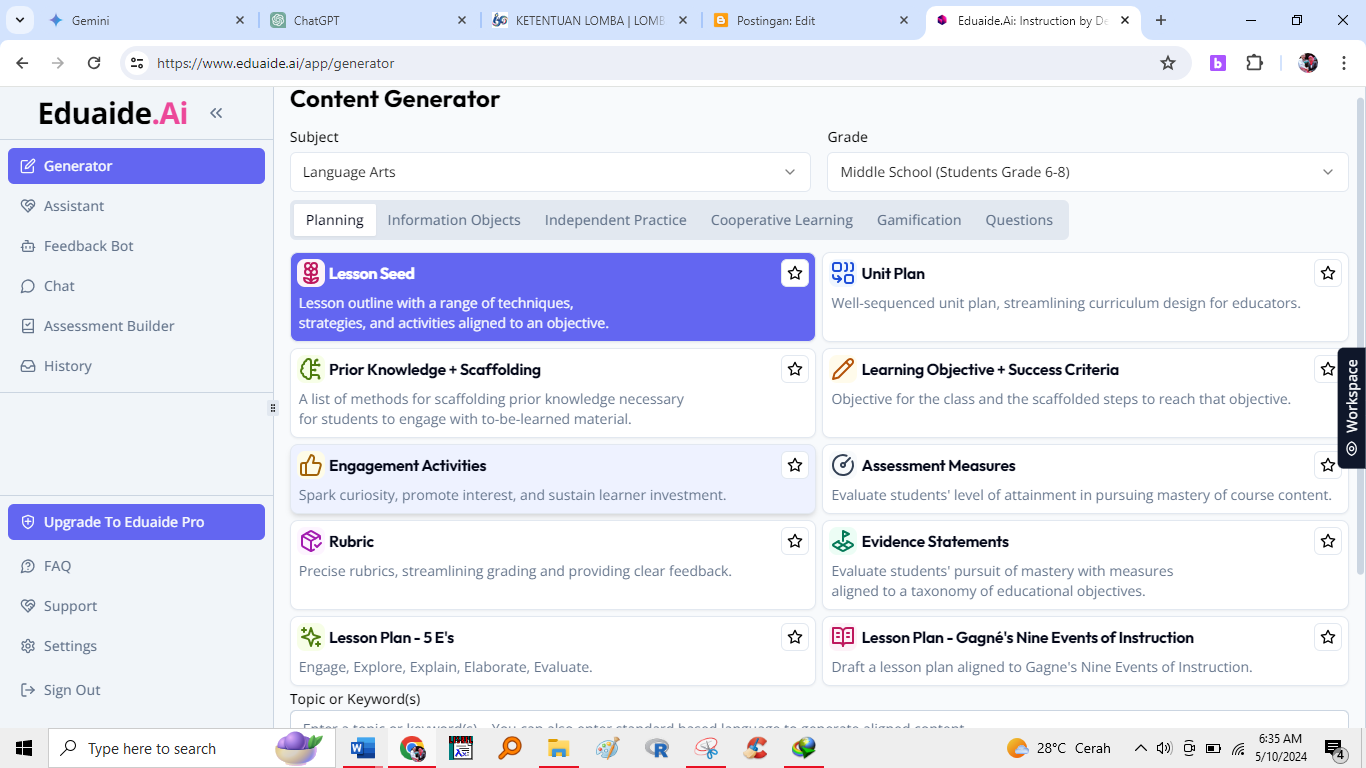Open the FAQ link in sidebar

[x=136, y=566]
